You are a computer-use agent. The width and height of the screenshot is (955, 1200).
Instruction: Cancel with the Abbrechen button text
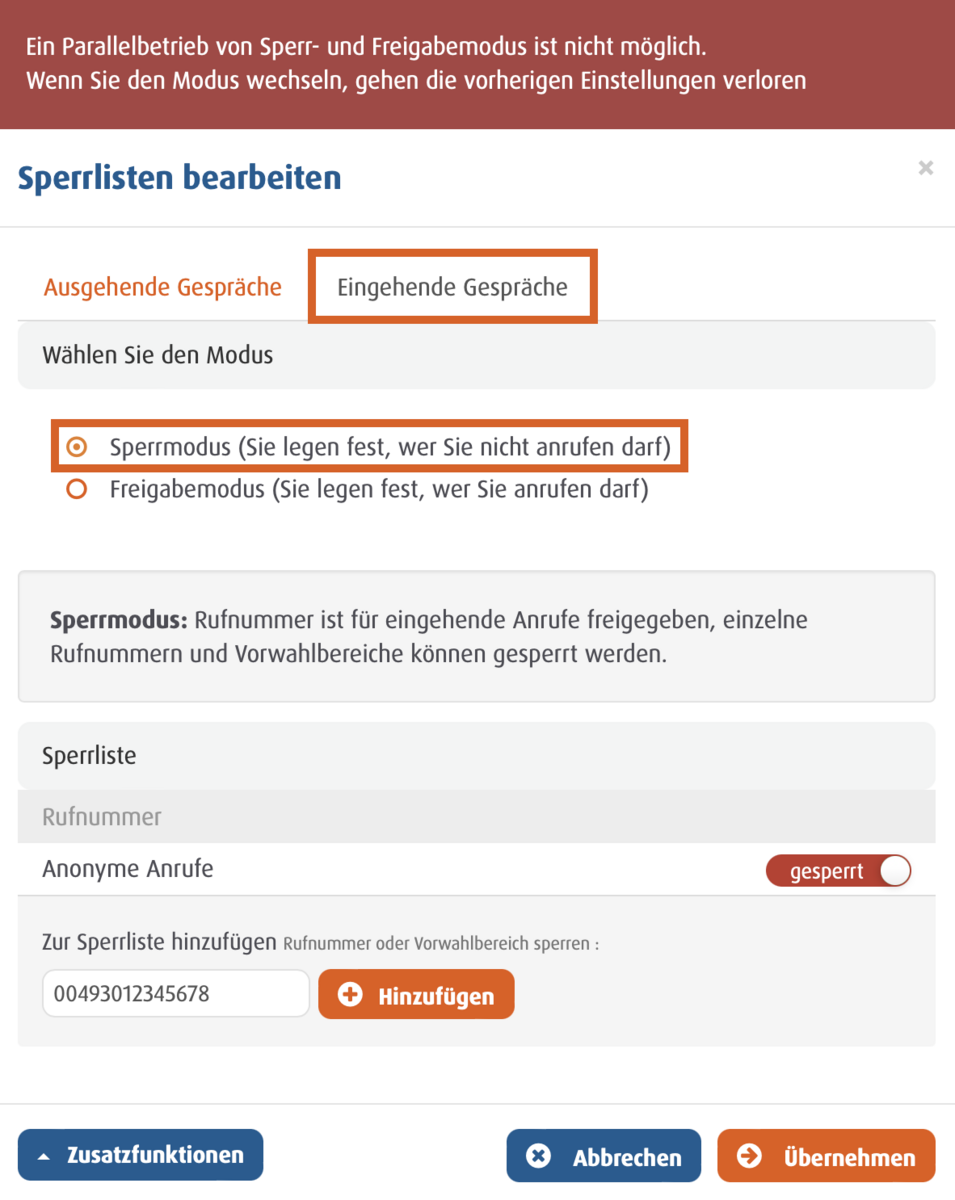click(627, 1158)
